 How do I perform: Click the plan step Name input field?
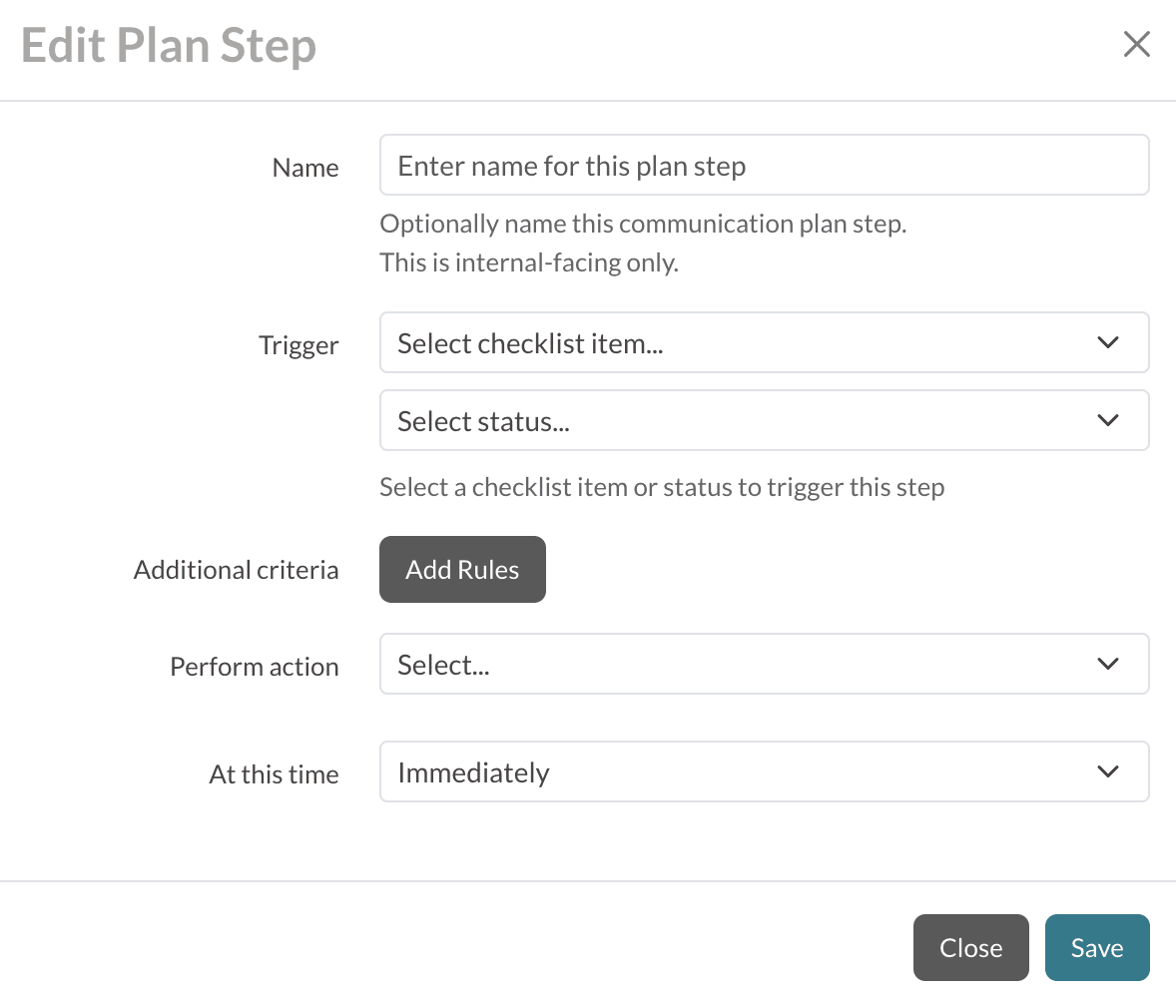tap(764, 166)
